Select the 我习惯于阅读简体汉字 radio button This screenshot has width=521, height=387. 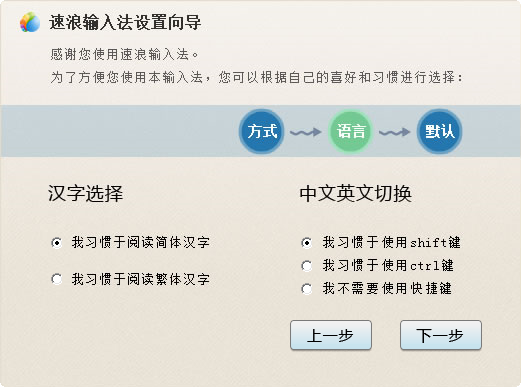click(57, 243)
